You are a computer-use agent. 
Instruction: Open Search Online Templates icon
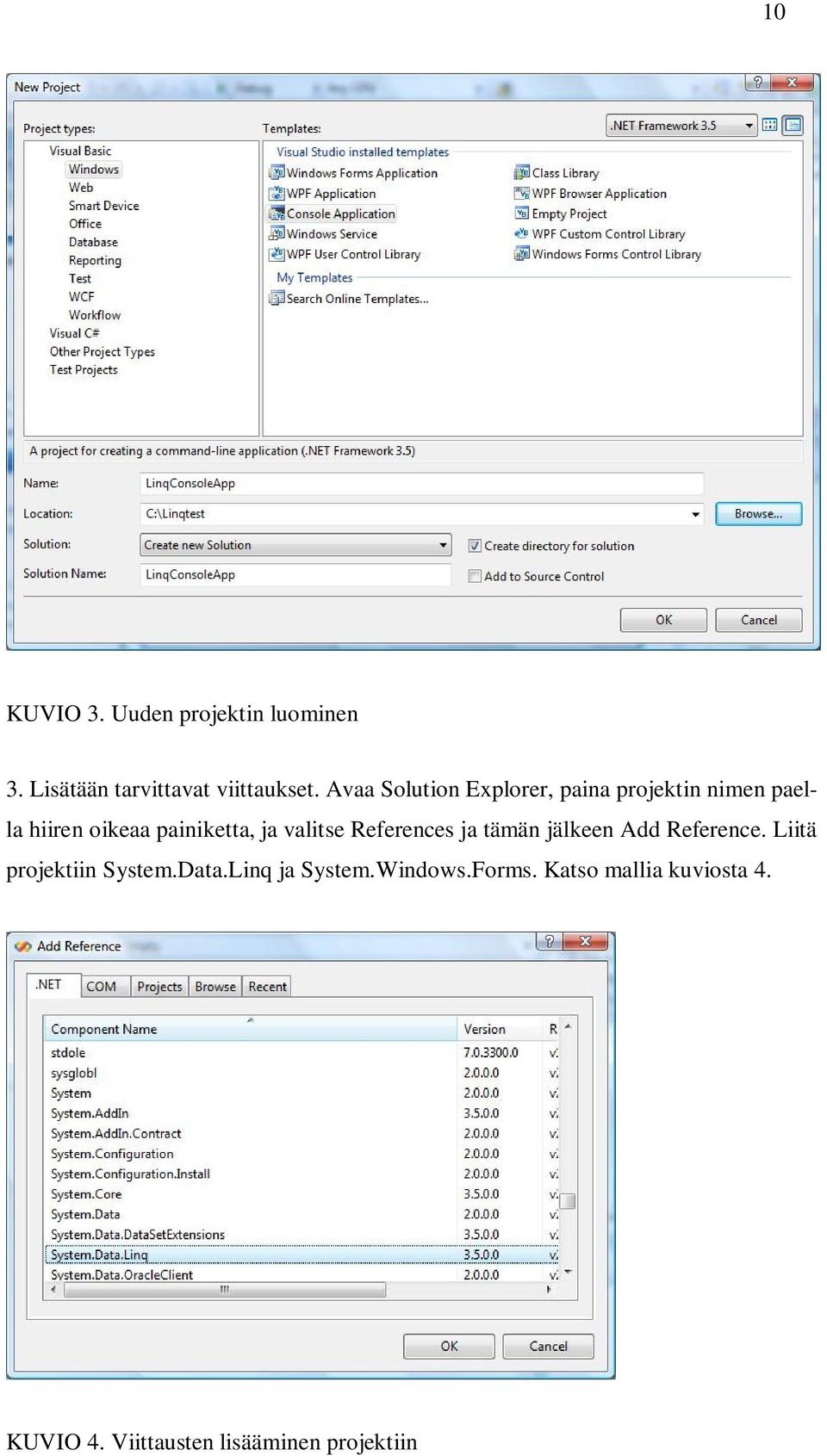click(x=277, y=299)
